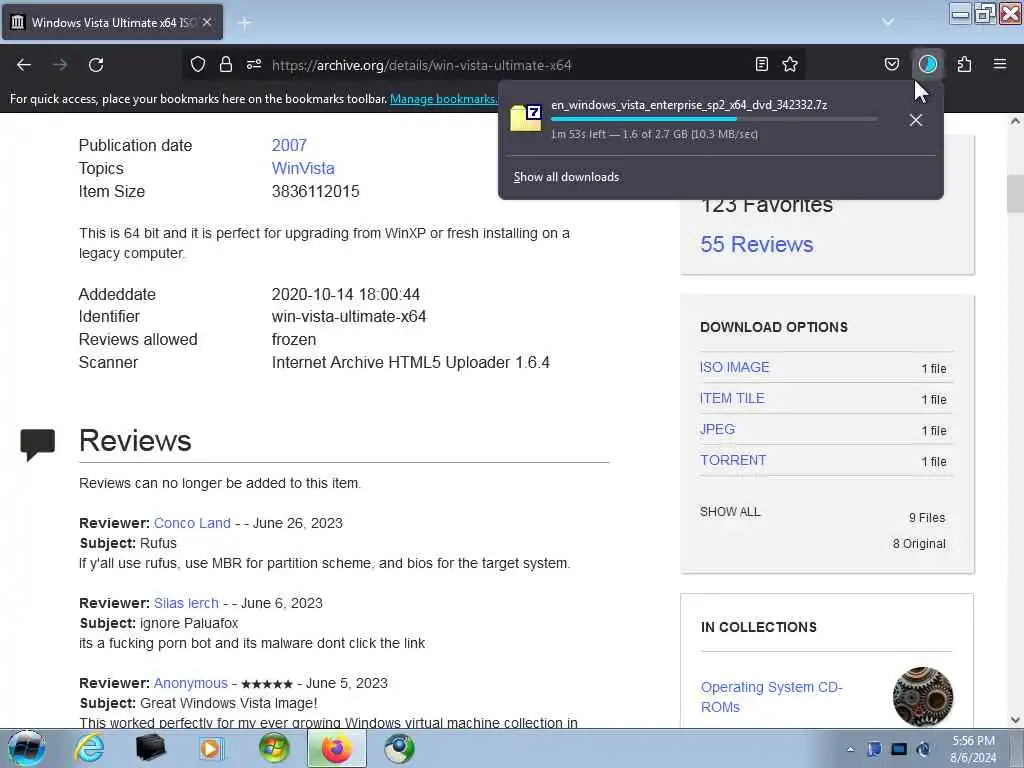Bookmark this page with the star icon

click(790, 64)
